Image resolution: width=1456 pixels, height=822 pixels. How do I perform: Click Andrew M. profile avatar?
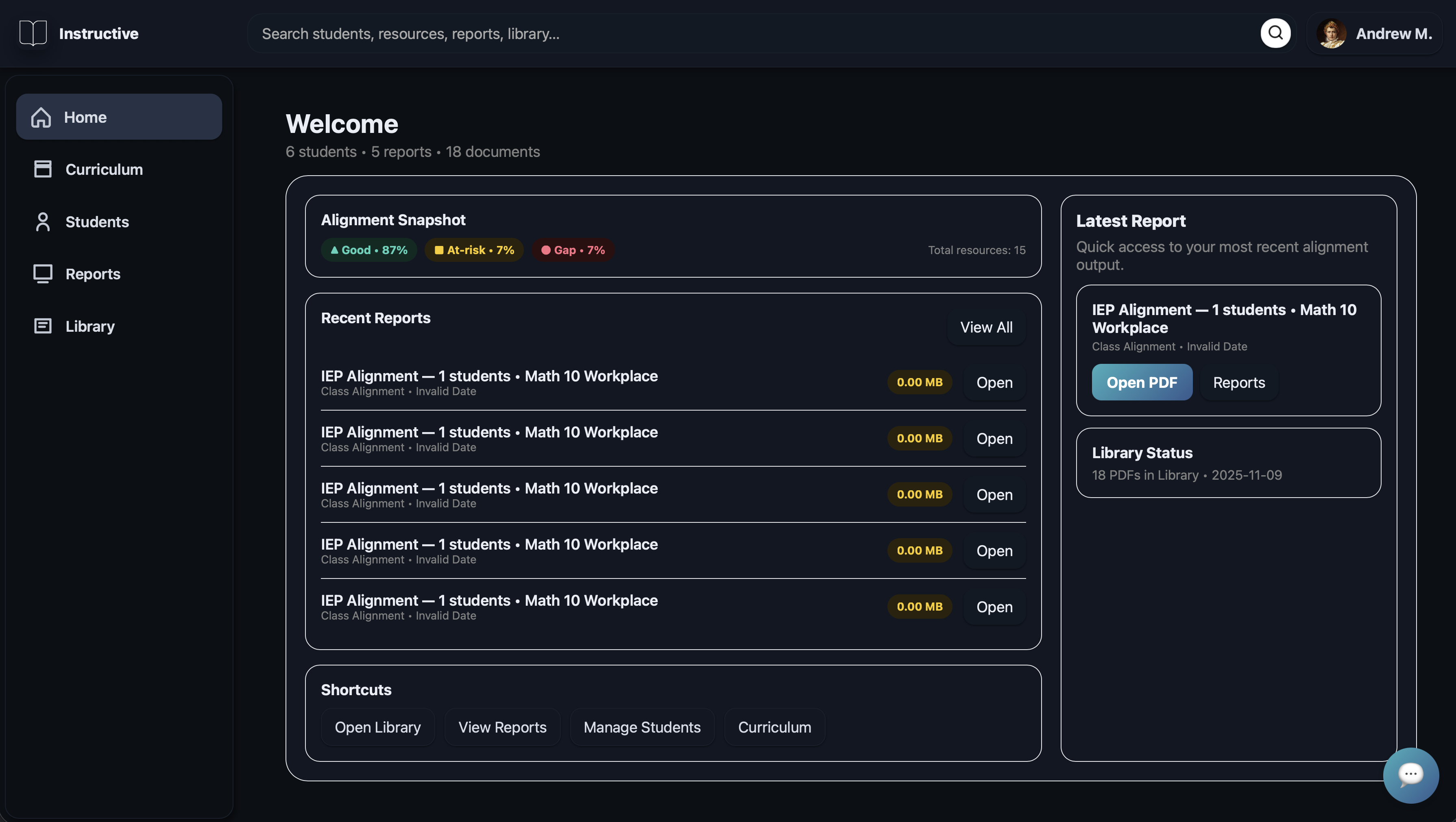pos(1330,34)
